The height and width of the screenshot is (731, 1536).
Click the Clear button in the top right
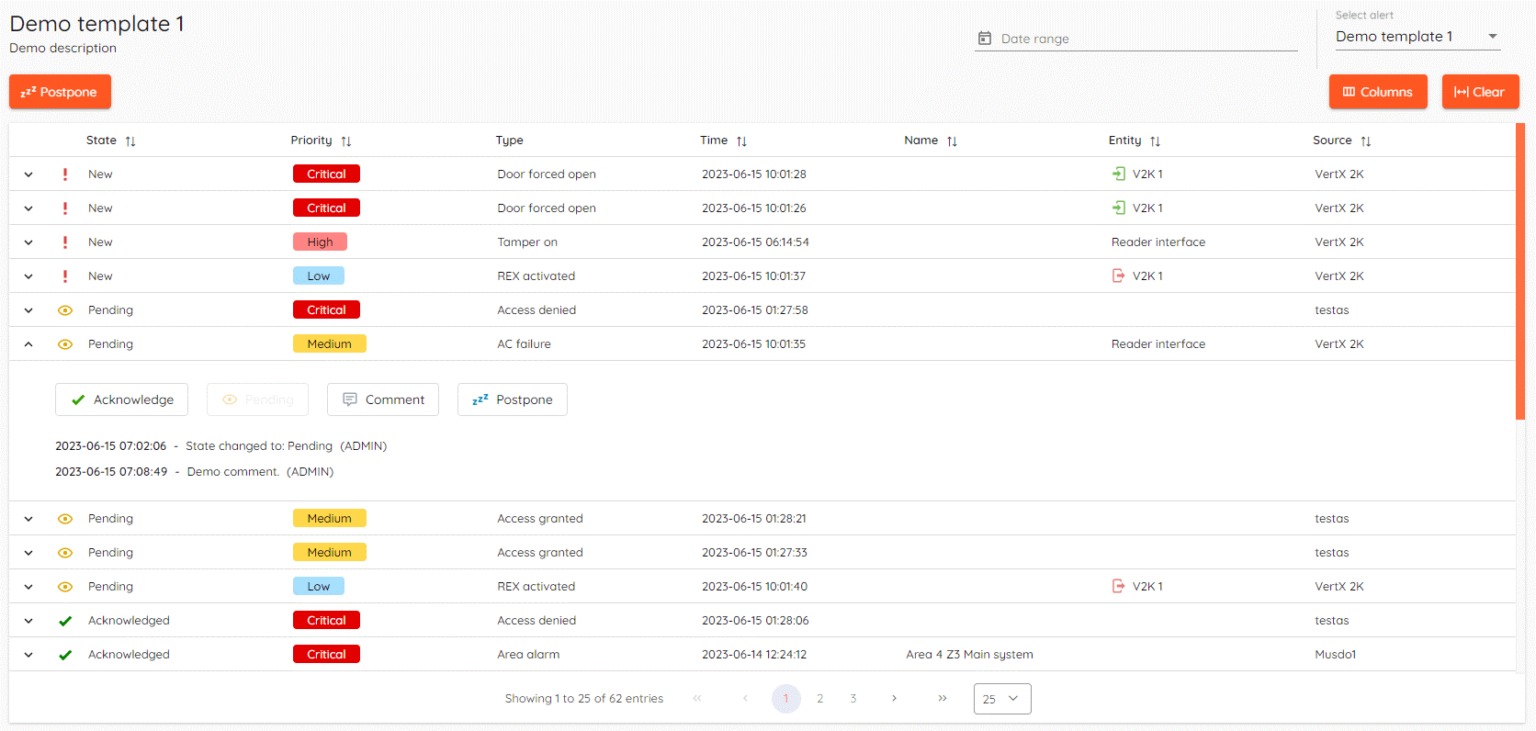(x=1481, y=91)
